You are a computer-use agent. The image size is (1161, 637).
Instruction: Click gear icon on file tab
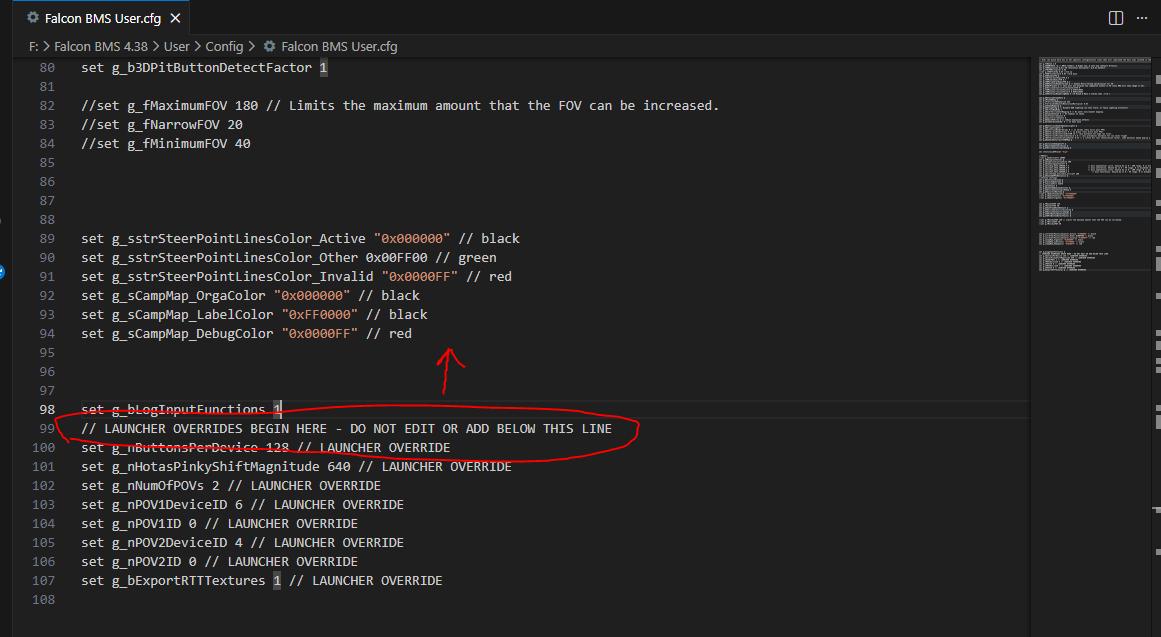coord(33,17)
